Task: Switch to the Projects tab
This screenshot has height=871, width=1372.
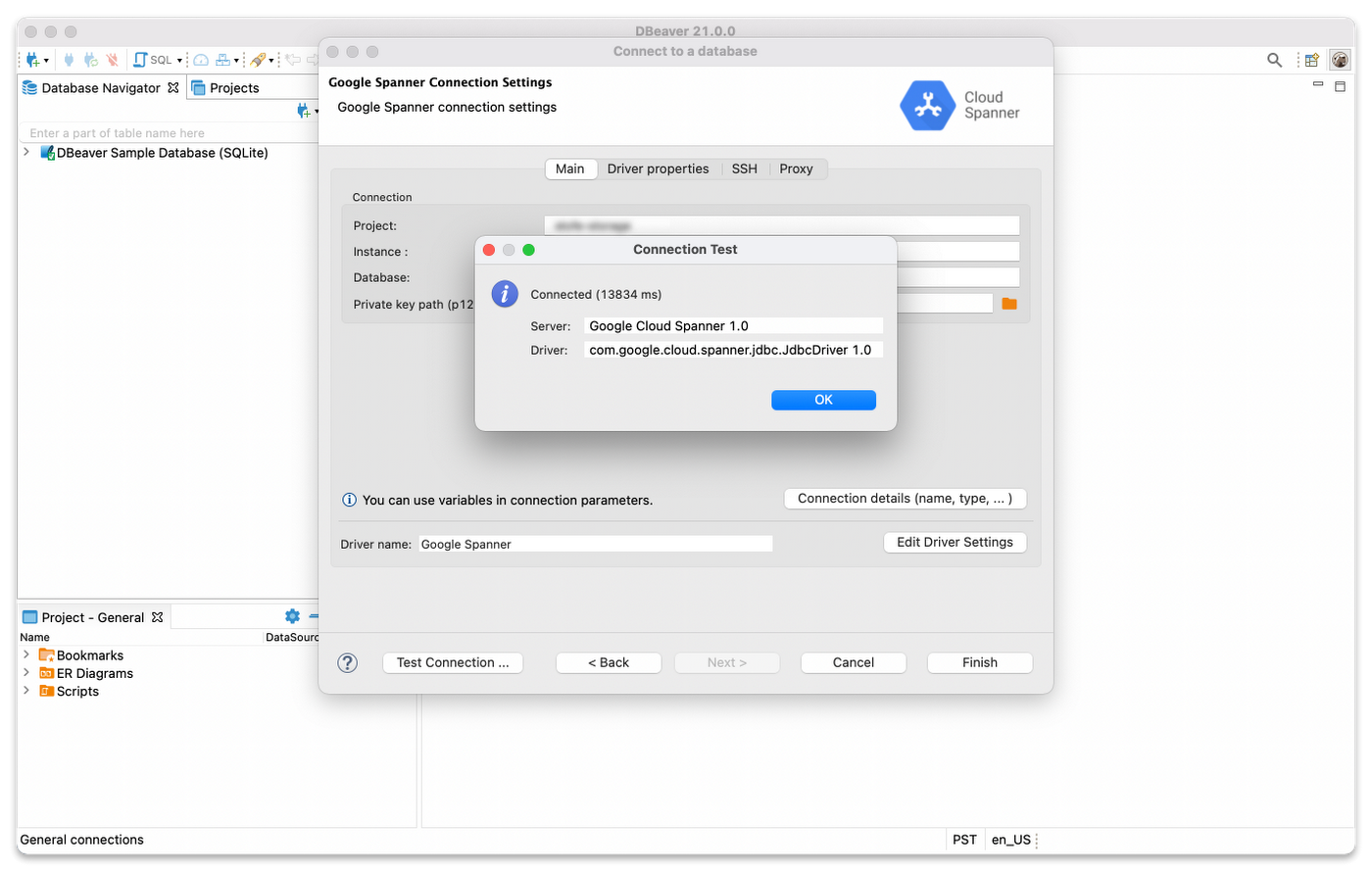Action: point(225,88)
